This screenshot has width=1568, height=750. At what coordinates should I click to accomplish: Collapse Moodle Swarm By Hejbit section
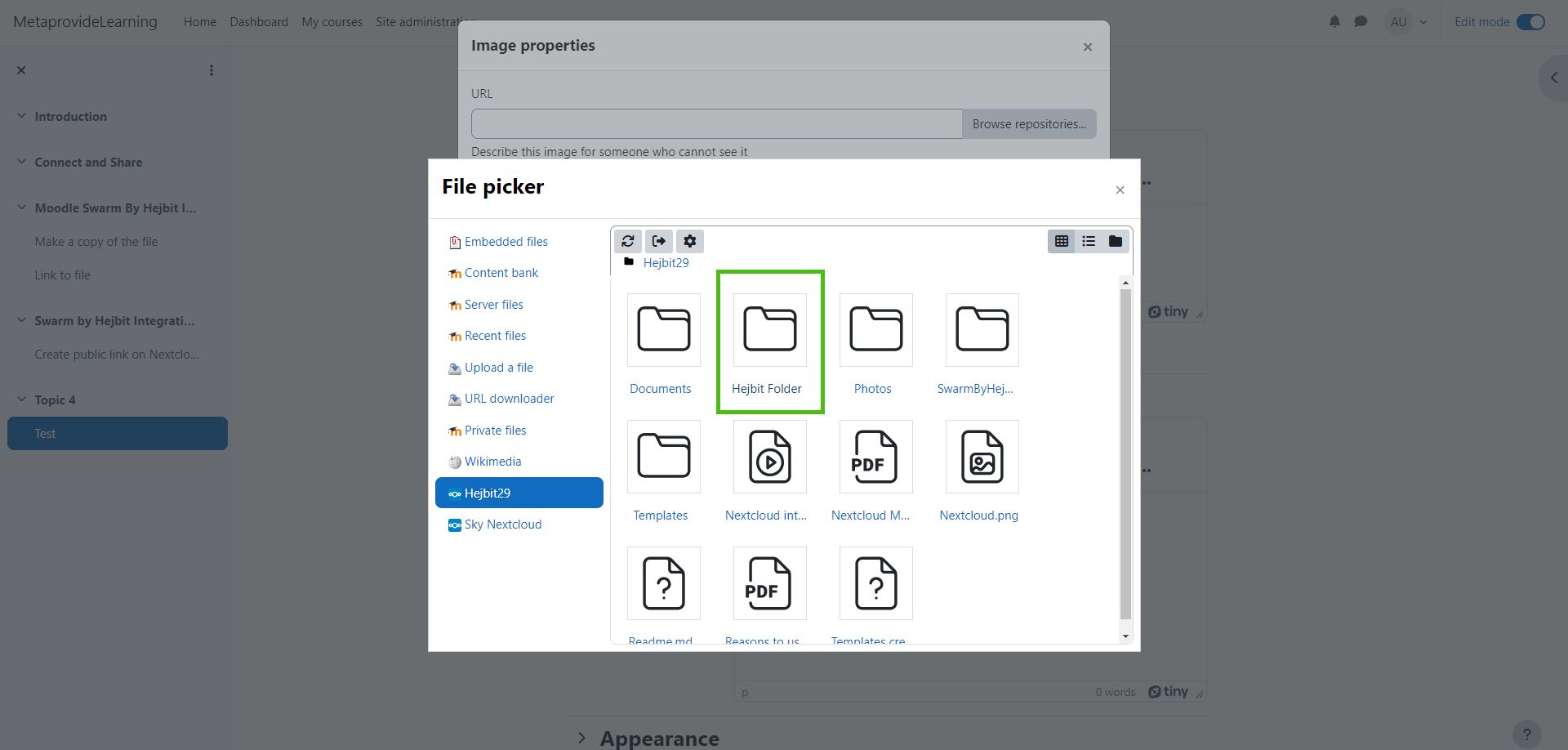point(22,208)
